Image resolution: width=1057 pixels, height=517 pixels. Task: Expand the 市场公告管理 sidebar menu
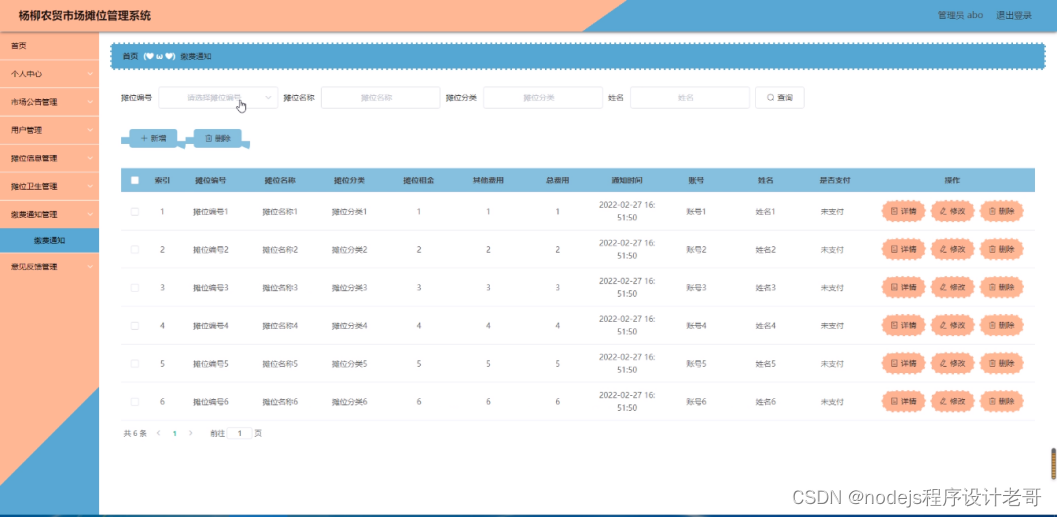(49, 102)
